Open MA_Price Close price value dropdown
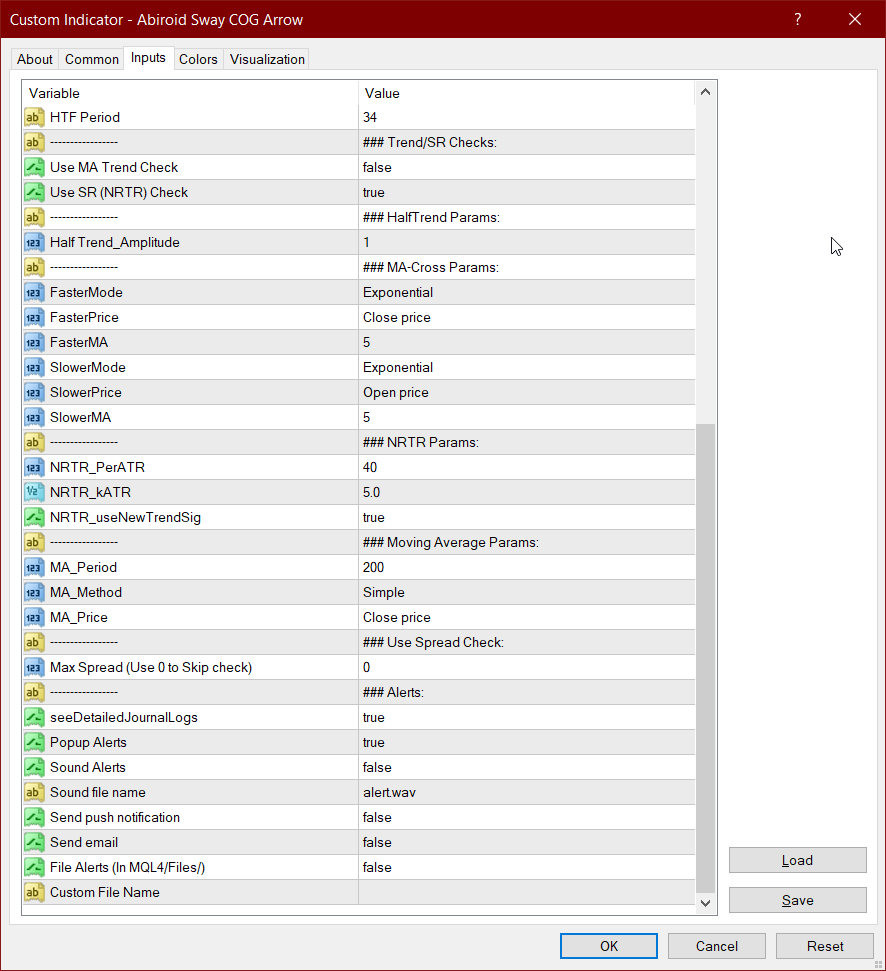The width and height of the screenshot is (886, 971). 526,617
